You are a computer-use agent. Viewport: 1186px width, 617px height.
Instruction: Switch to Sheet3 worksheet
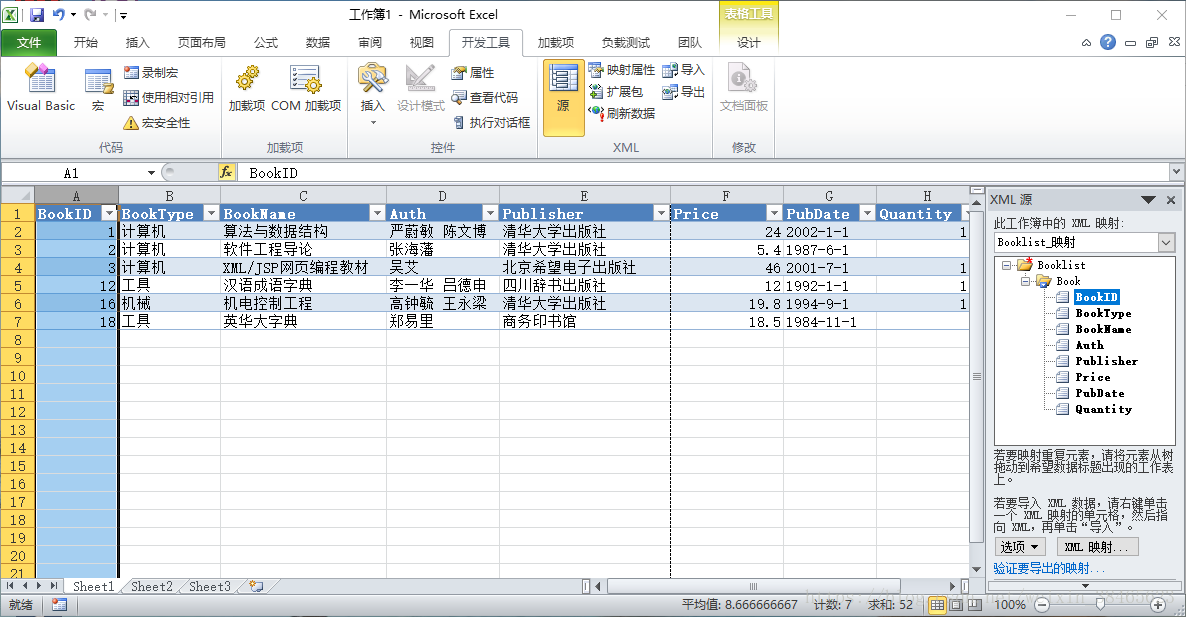(x=210, y=586)
